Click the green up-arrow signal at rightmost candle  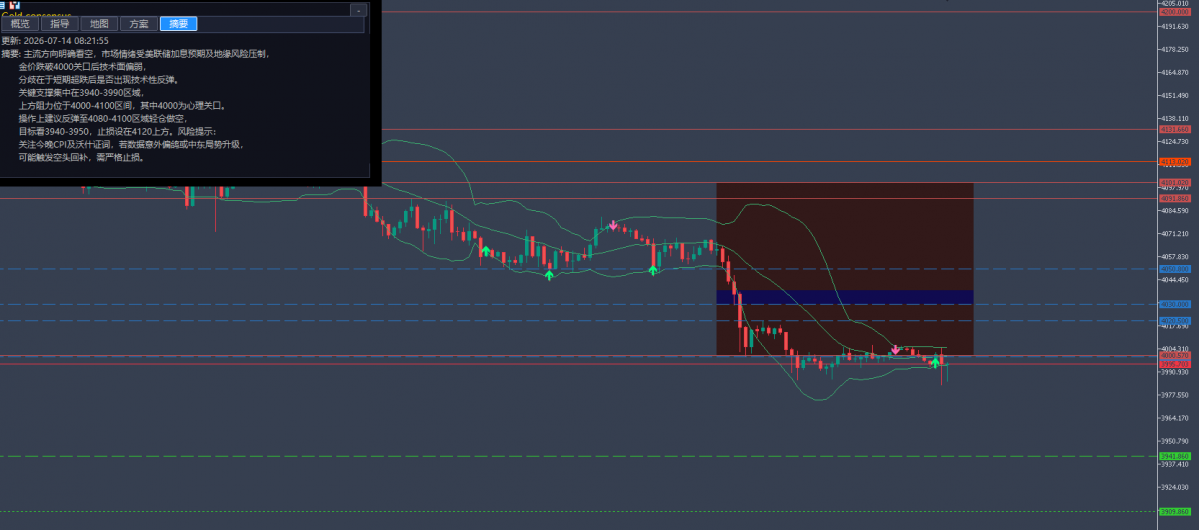tap(934, 363)
